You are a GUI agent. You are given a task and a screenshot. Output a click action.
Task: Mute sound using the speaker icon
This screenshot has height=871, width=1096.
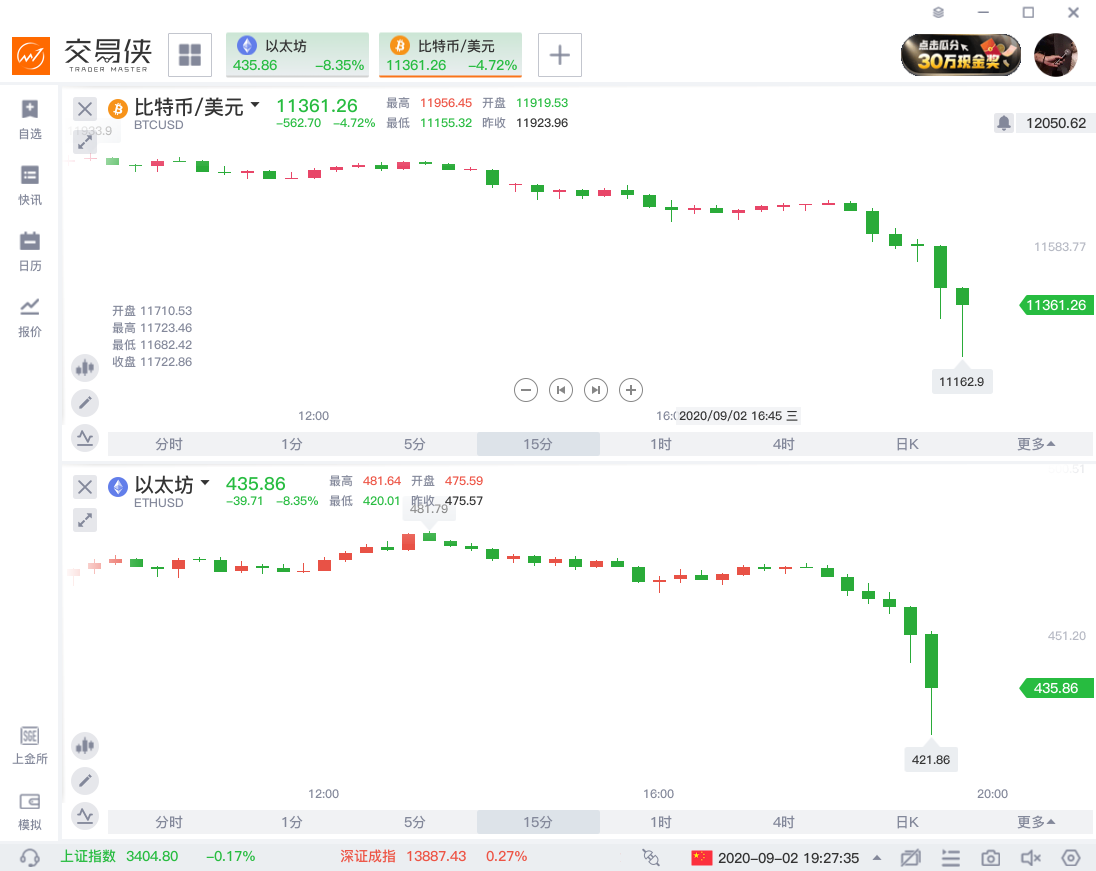coord(1029,857)
